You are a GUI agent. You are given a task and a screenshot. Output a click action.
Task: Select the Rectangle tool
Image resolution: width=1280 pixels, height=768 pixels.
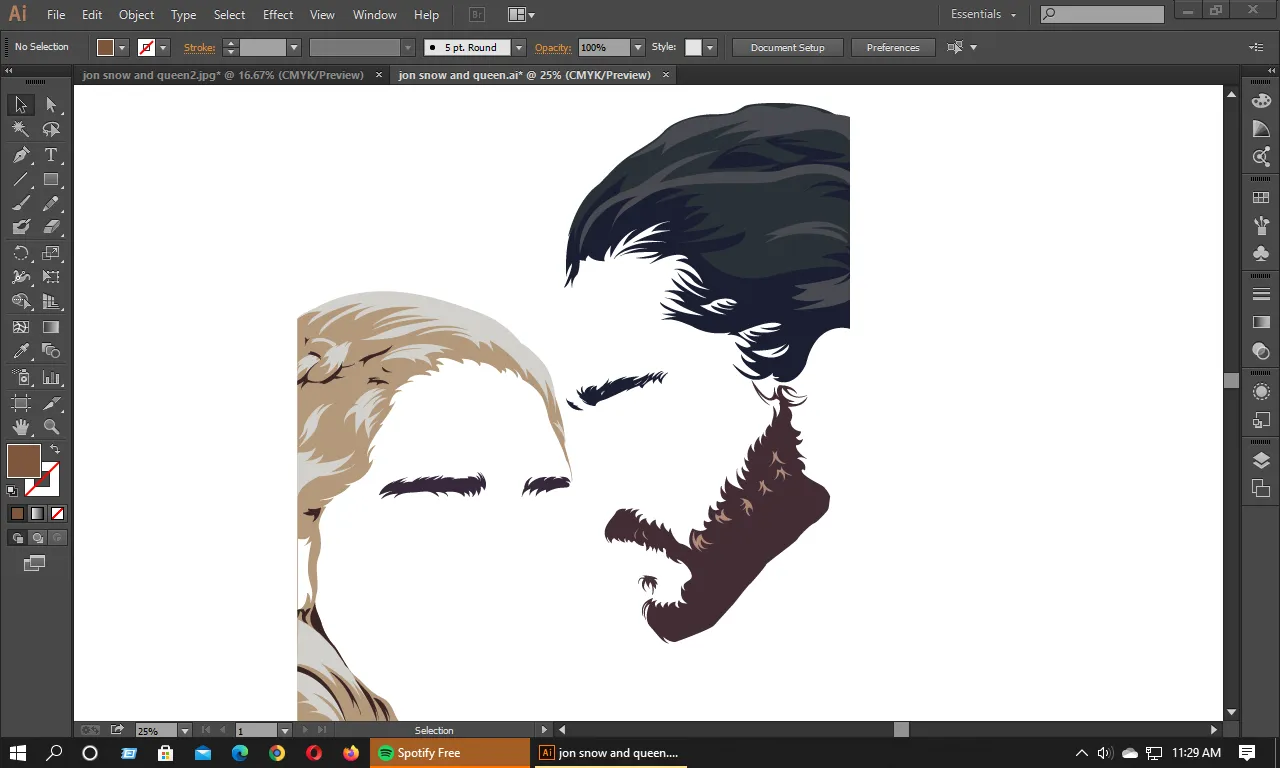[51, 180]
